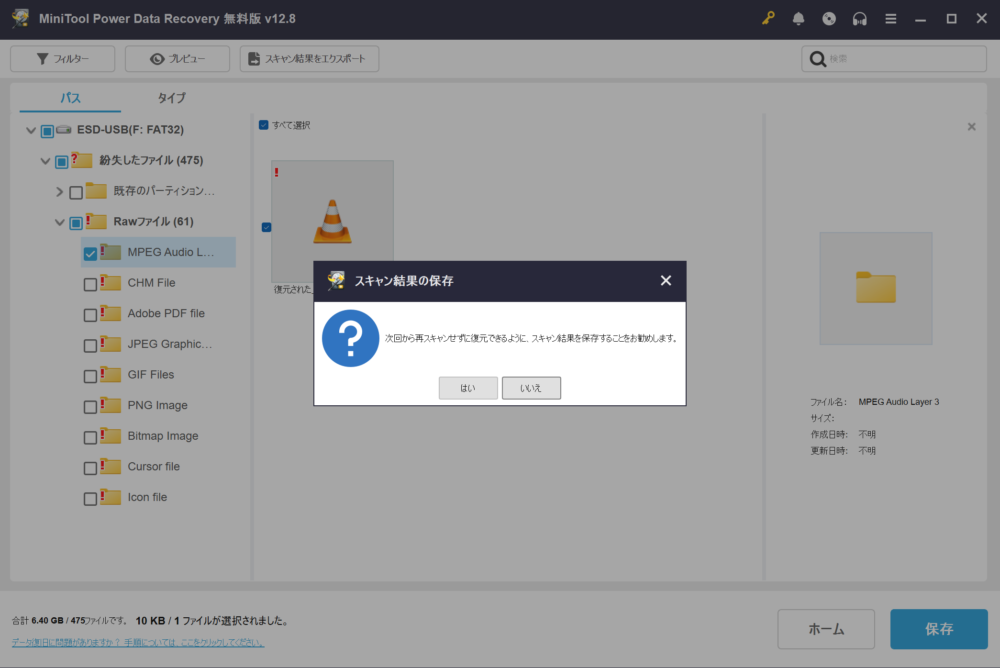Click the search magnifier icon
The height and width of the screenshot is (668, 1000).
point(817,59)
